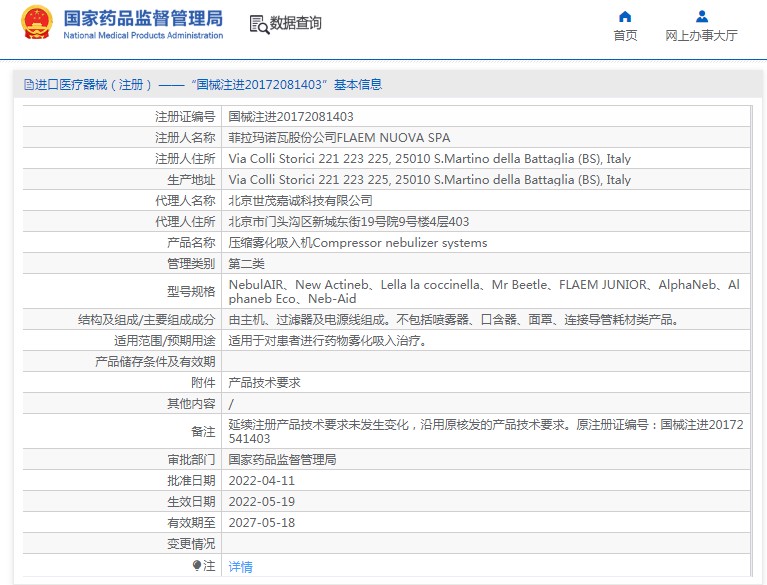This screenshot has height=585, width=767.
Task: Open the 详情 link
Action: (241, 566)
